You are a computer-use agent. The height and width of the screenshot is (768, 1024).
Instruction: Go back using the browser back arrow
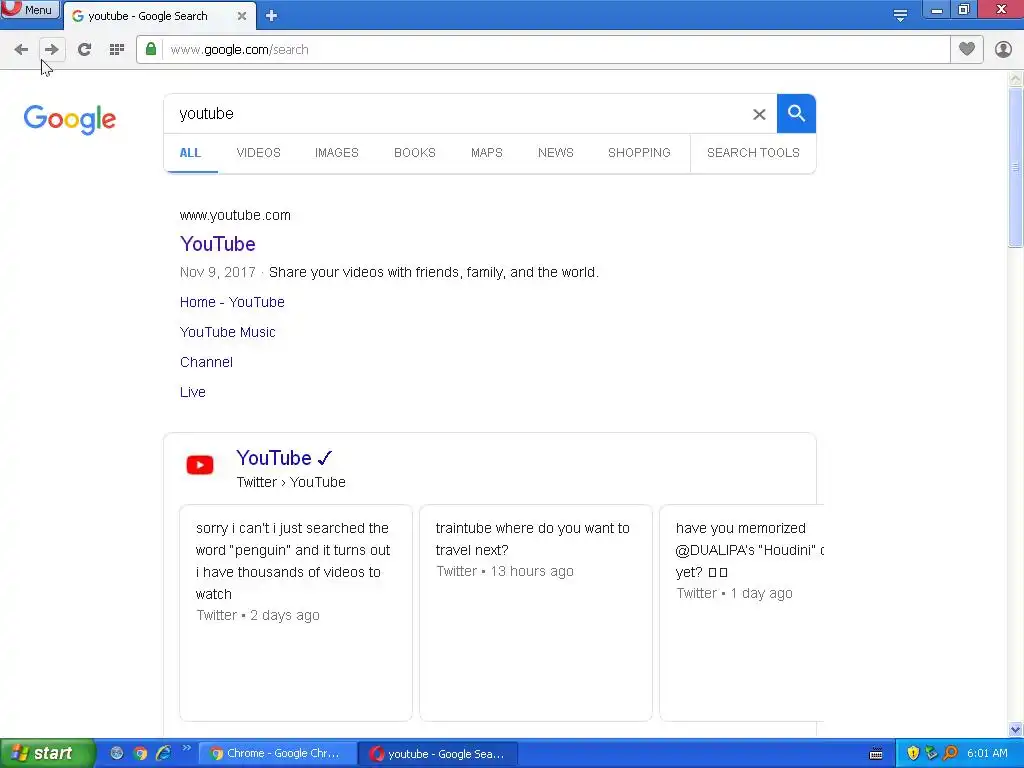(21, 50)
